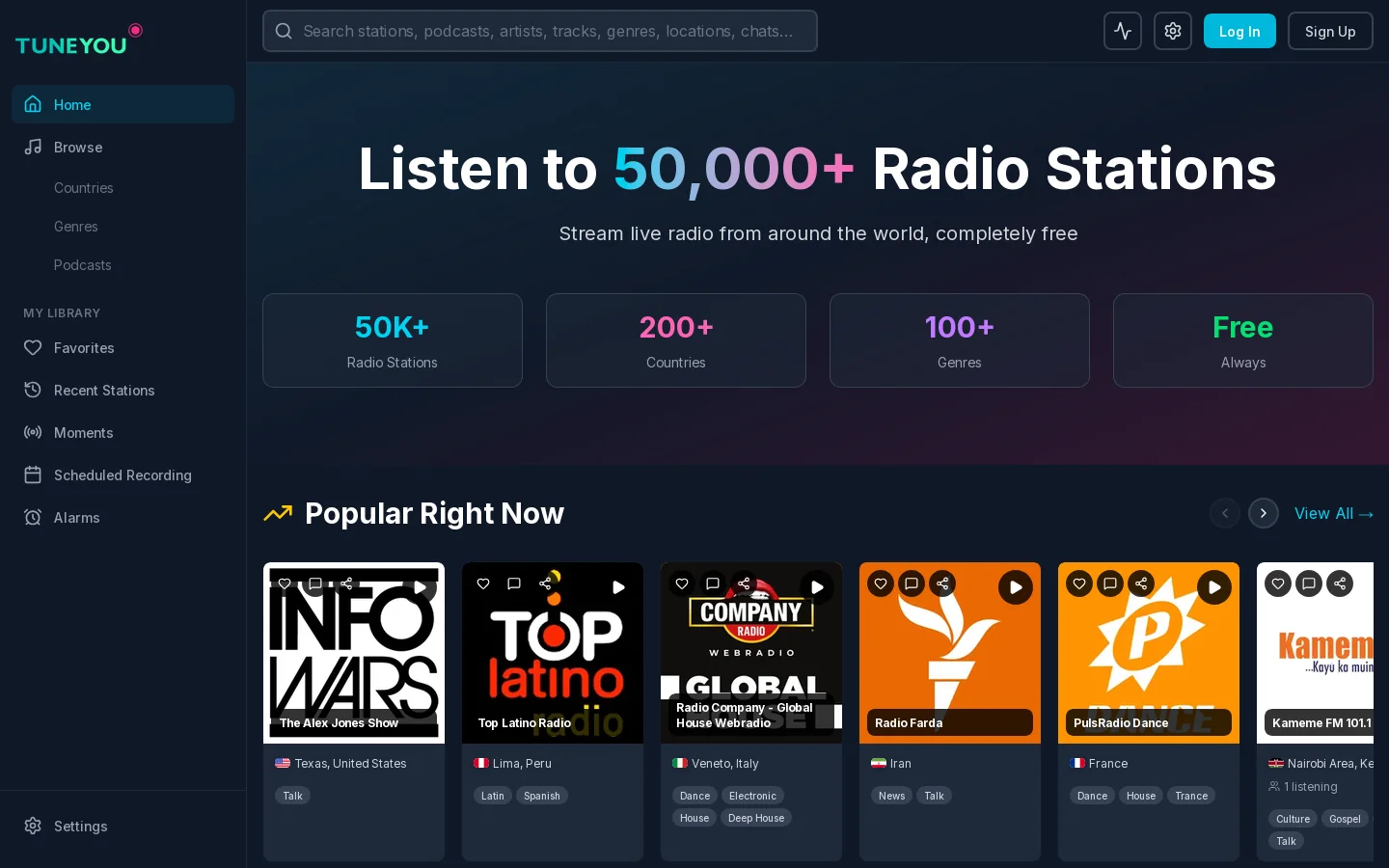Focus the station search field
The width and height of the screenshot is (1389, 868).
pyautogui.click(x=540, y=31)
